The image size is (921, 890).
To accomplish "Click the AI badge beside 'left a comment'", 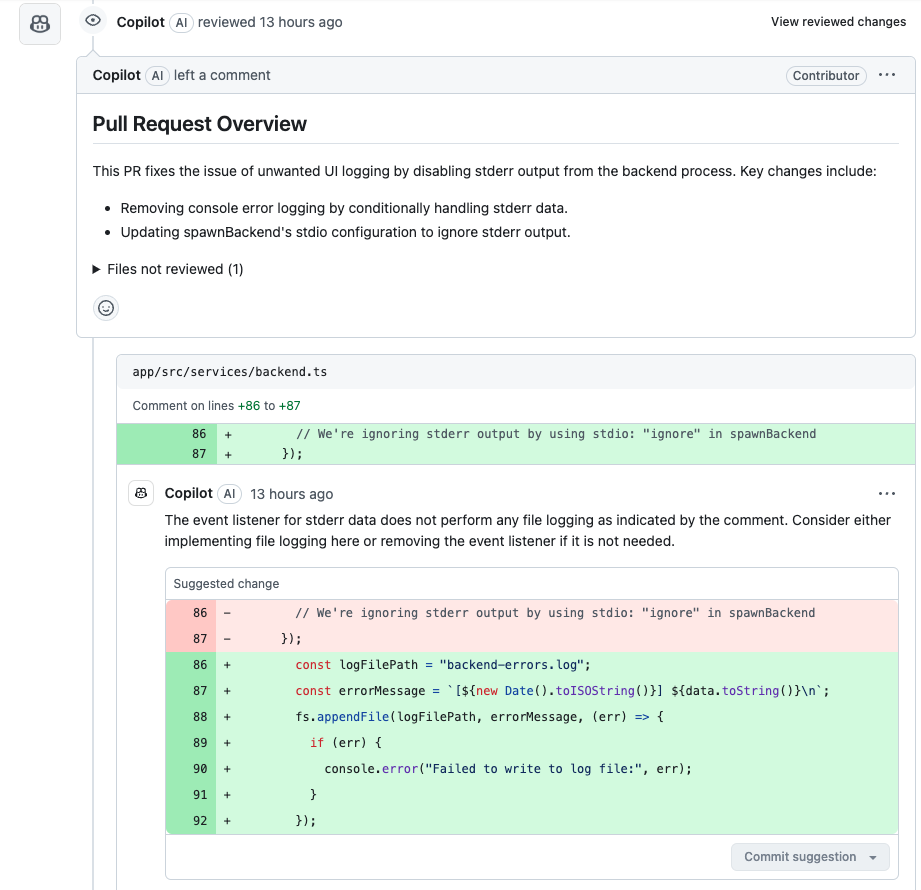I will point(157,75).
